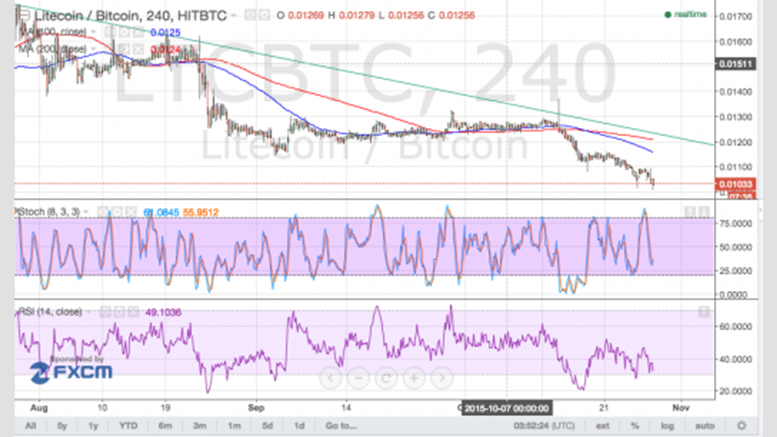Select the 6m date range

point(165,426)
